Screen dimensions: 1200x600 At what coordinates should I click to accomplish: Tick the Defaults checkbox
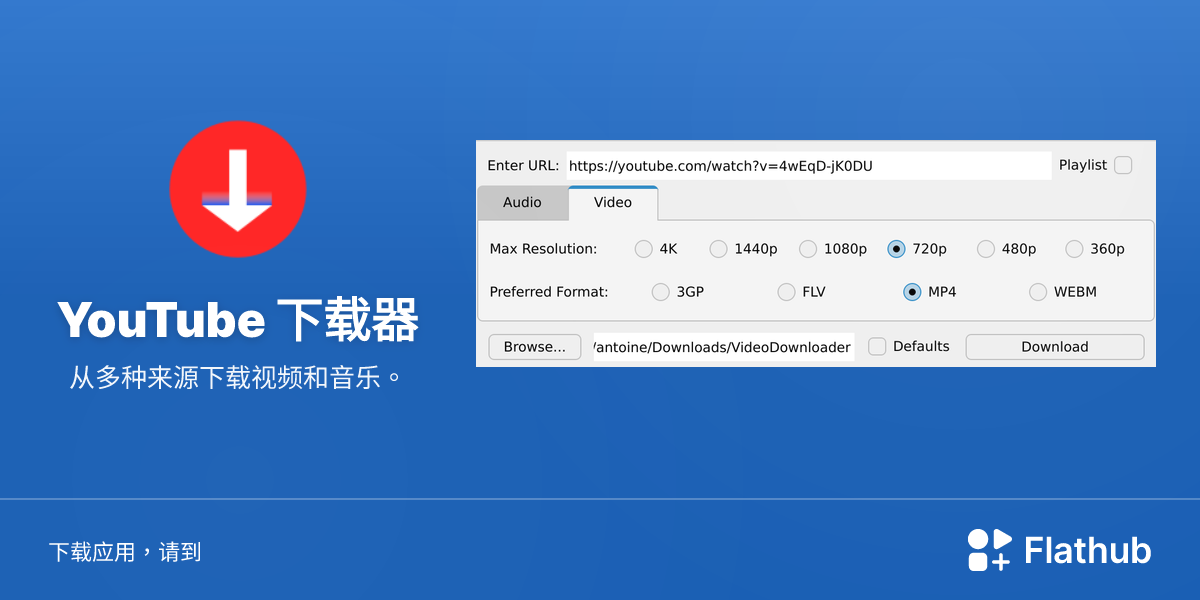tap(877, 346)
